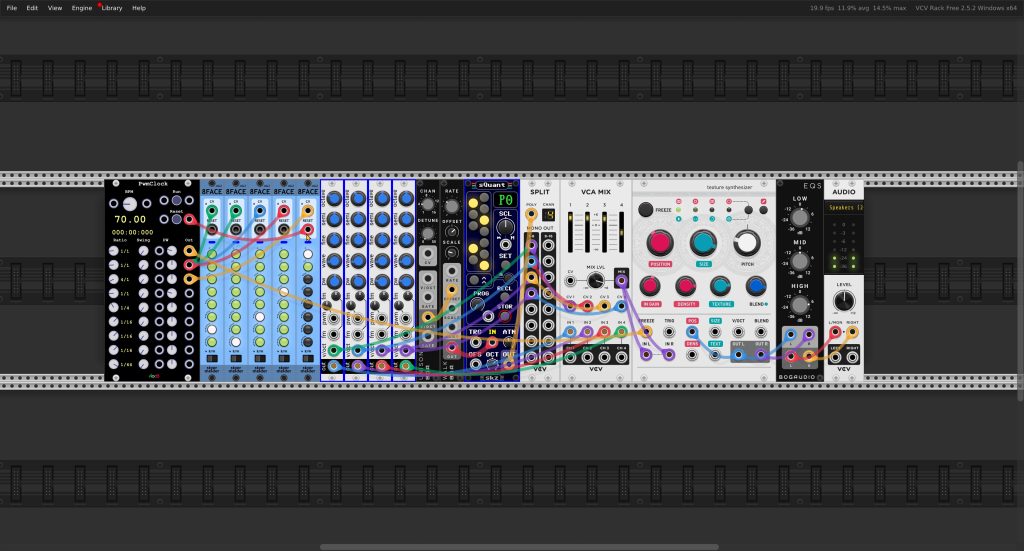This screenshot has height=551, width=1024.
Task: Click the DENSITY knob
Action: [x=685, y=286]
